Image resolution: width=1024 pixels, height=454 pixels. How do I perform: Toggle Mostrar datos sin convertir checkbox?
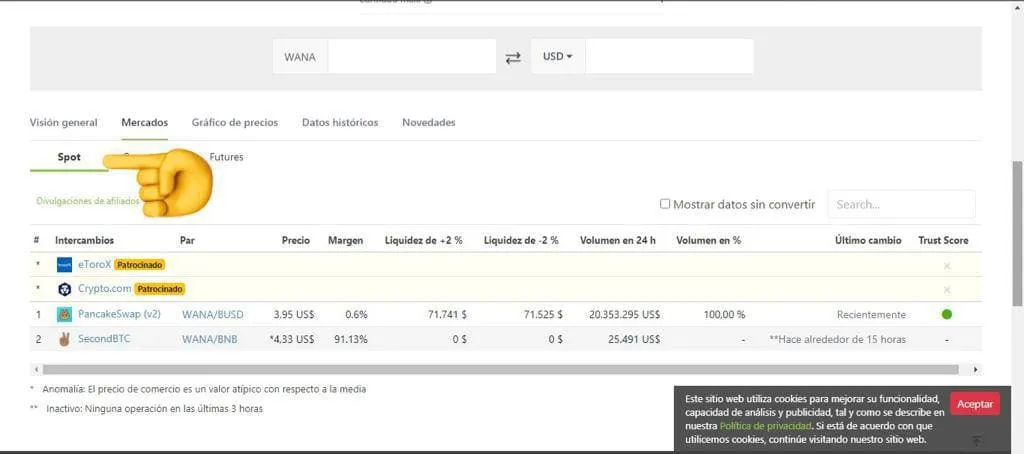(x=665, y=204)
